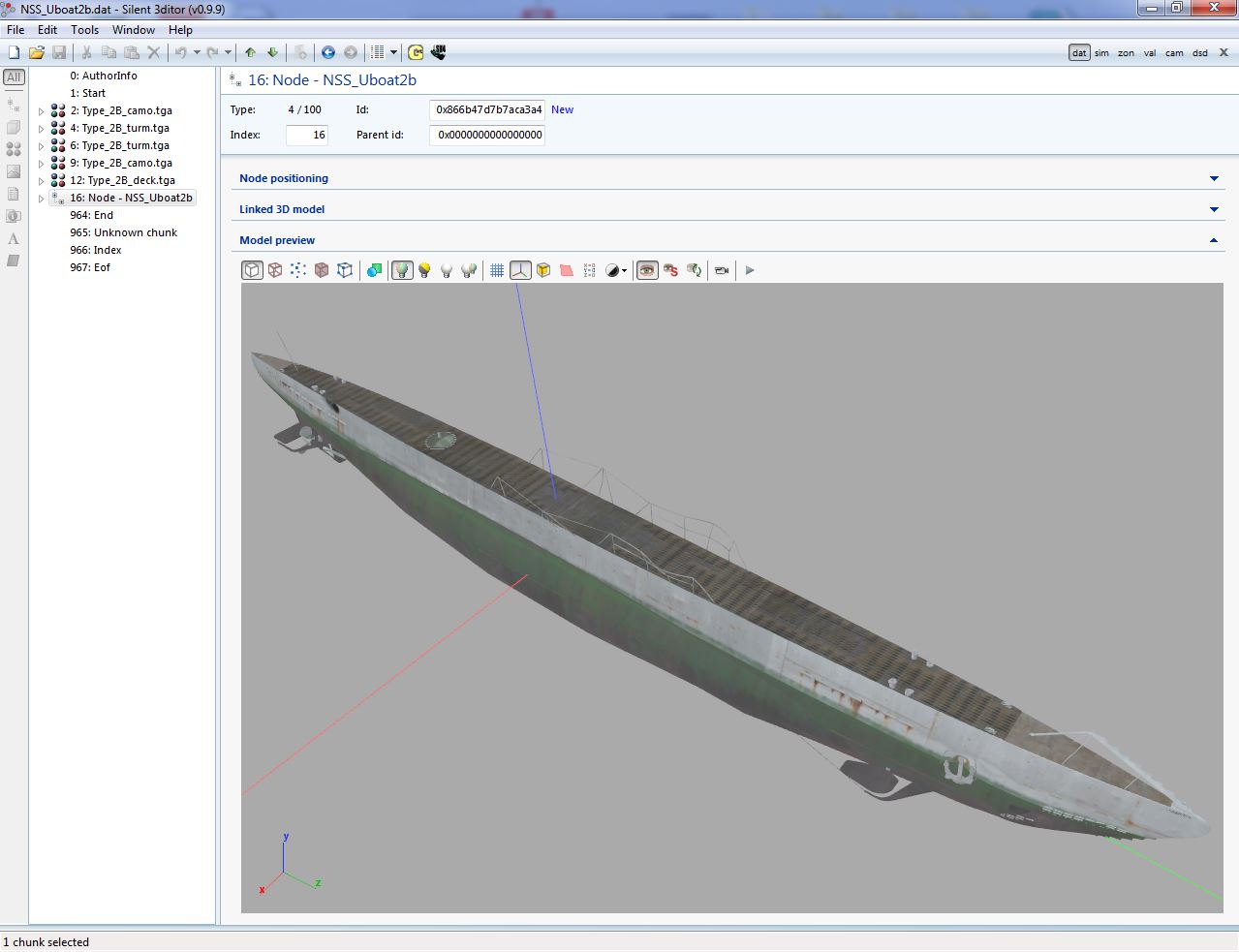Switch preview to red wireframe mode
The width and height of the screenshot is (1239, 952).
[275, 270]
